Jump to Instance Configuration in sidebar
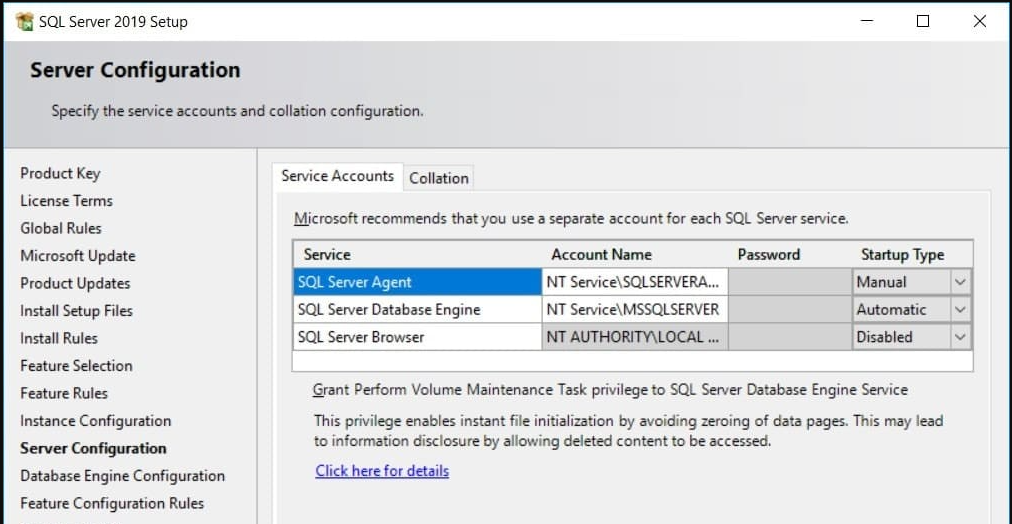 (x=95, y=421)
